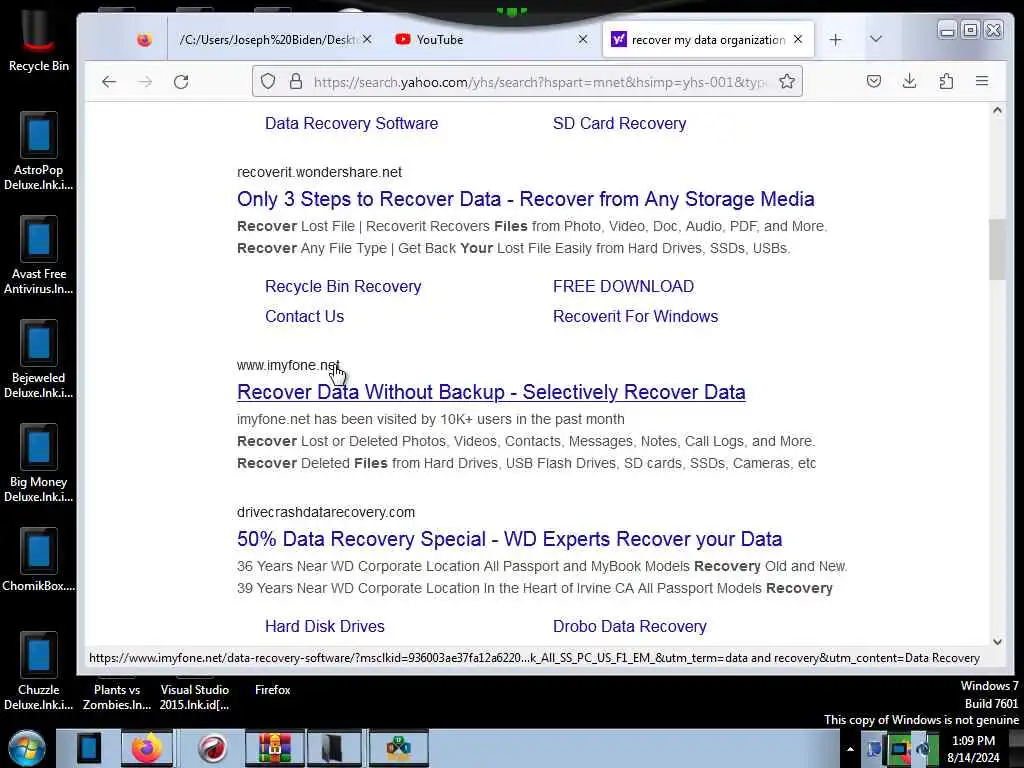The height and width of the screenshot is (768, 1024).
Task: Click the www.imyfone.net domain text
Action: (x=288, y=365)
